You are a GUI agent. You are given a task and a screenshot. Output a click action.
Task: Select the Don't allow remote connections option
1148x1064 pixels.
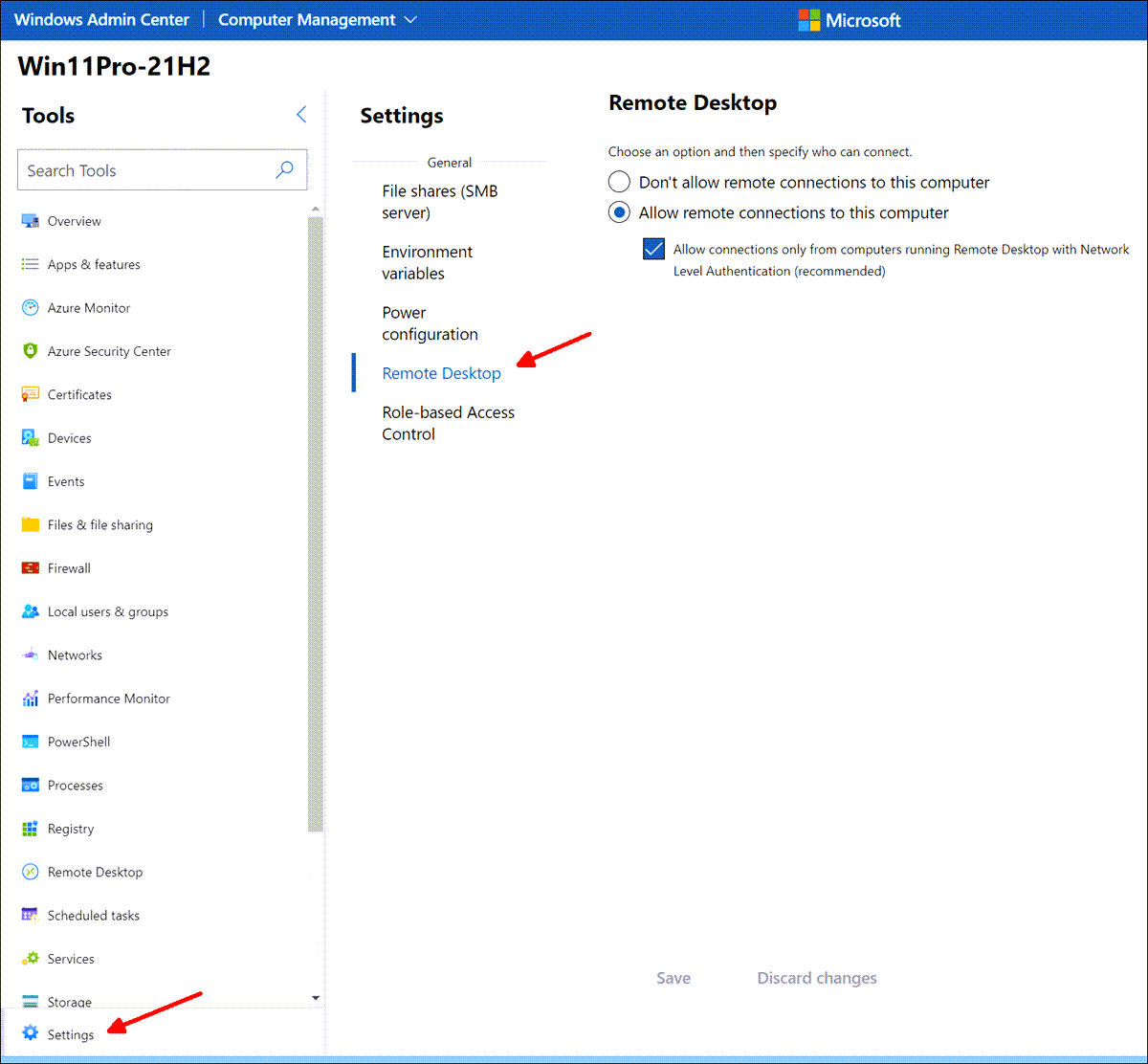point(619,182)
